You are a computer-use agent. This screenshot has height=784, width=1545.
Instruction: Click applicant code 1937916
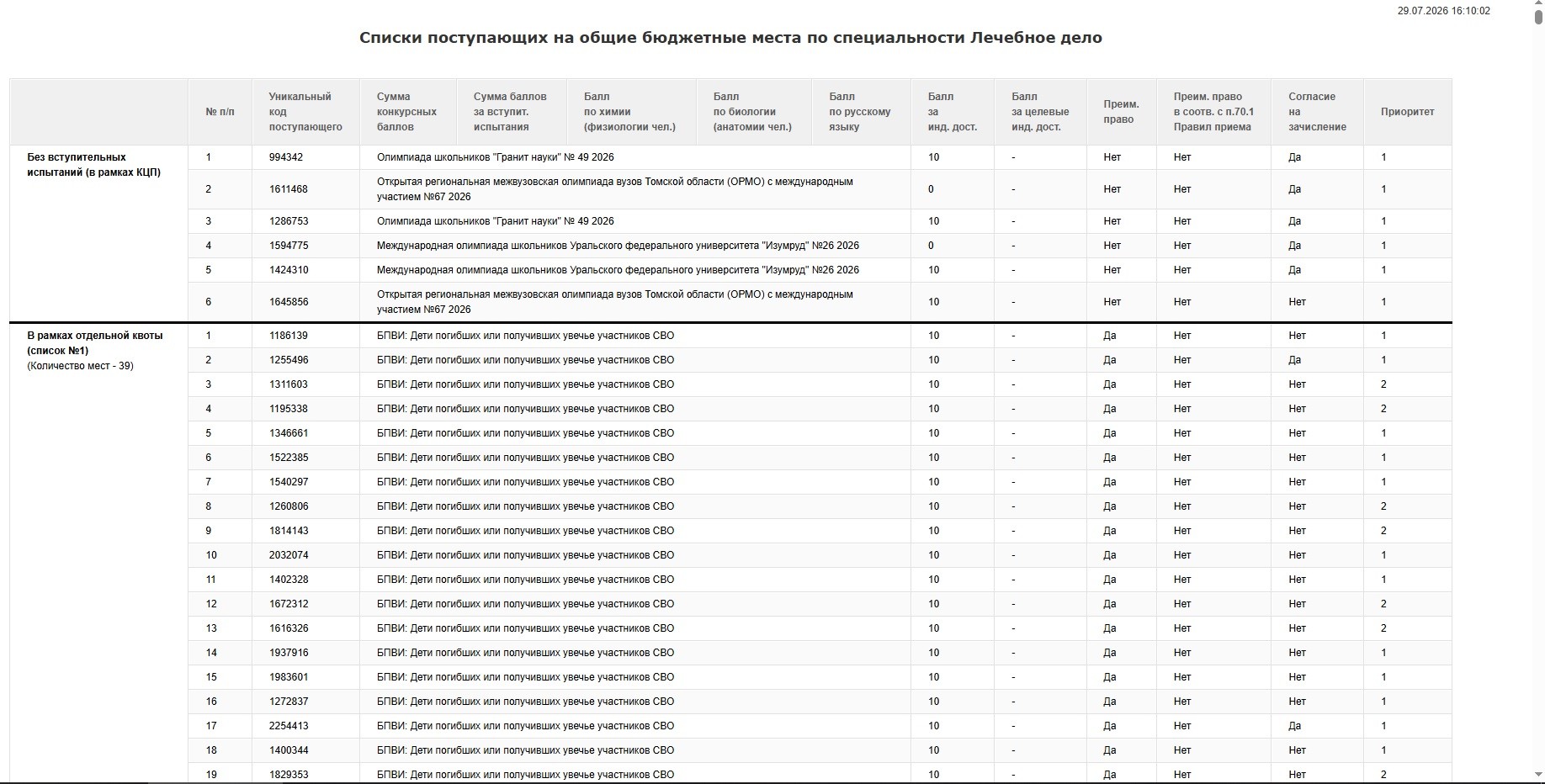289,653
